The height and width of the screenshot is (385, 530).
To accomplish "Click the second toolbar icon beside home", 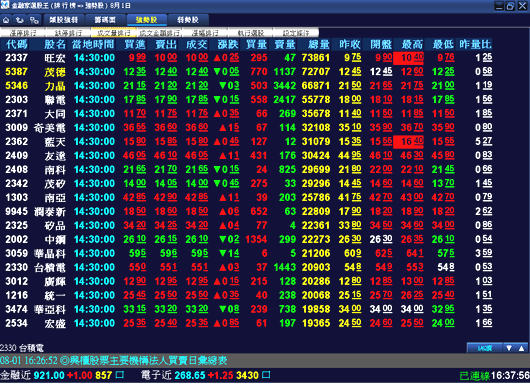I will (x=20, y=20).
